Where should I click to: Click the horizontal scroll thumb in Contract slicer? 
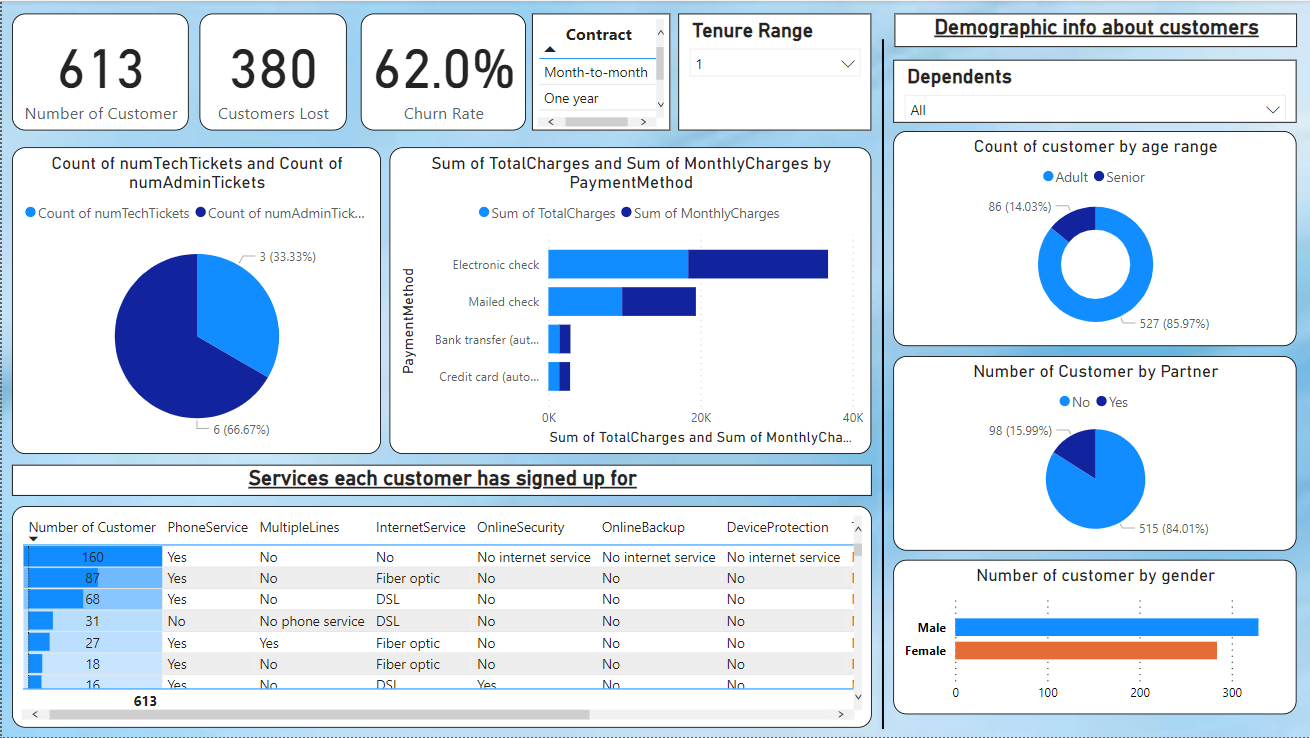[x=597, y=121]
